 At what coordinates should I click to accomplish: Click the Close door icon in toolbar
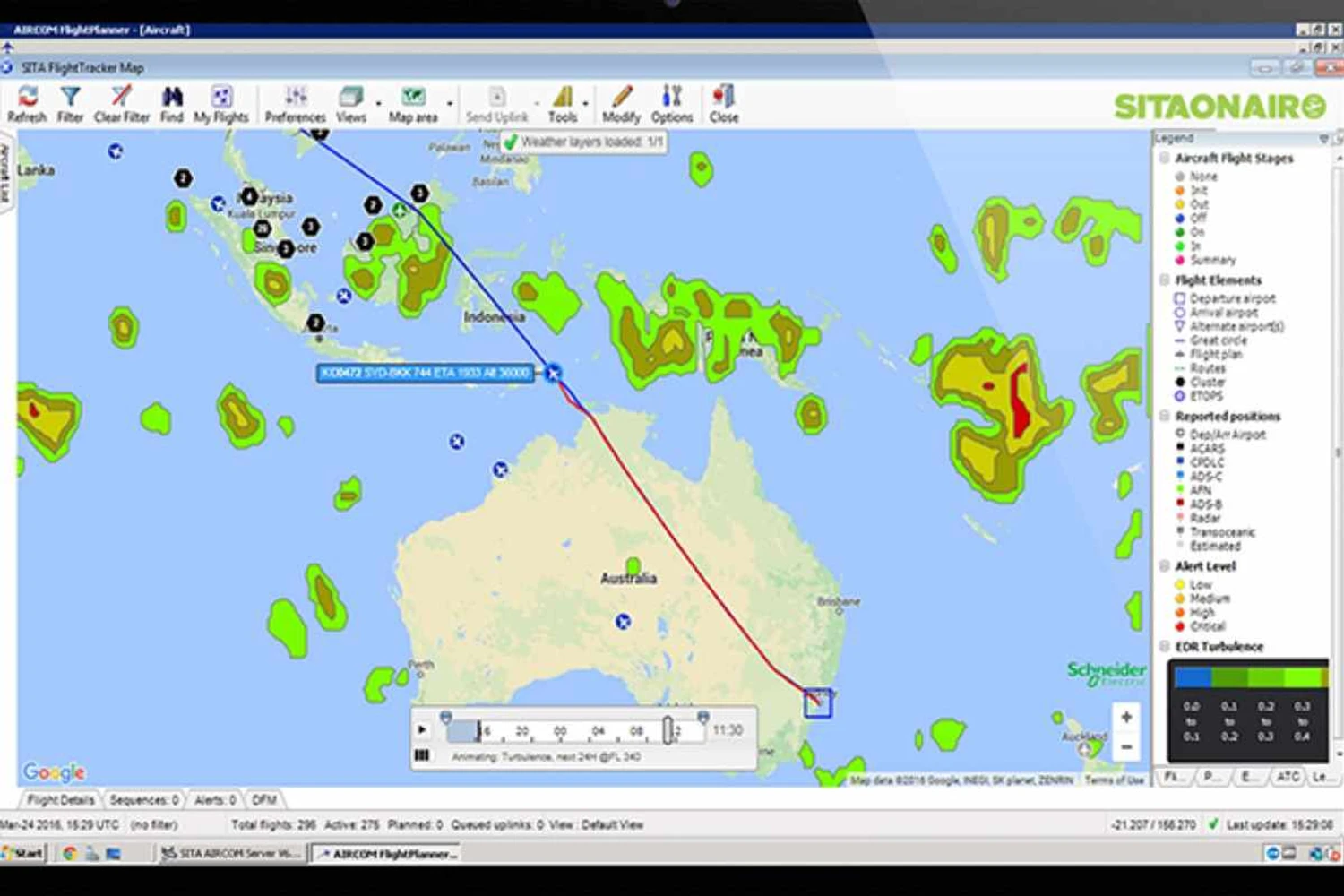(x=724, y=104)
